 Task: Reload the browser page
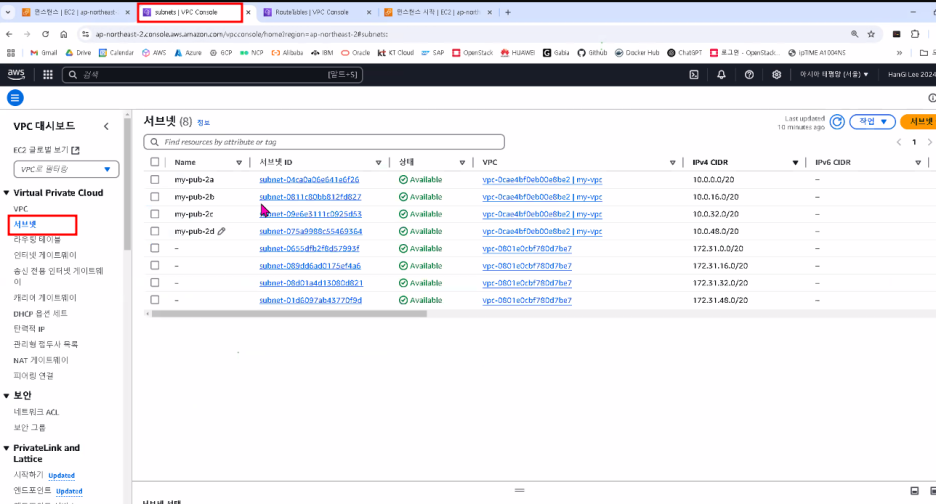pos(45,35)
